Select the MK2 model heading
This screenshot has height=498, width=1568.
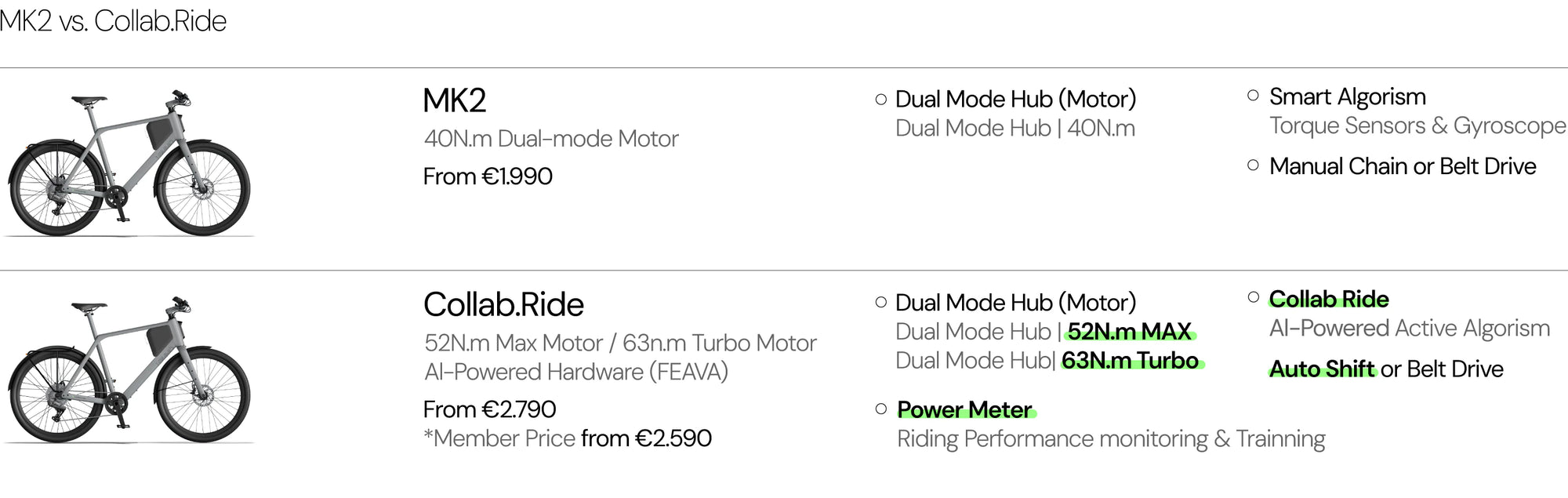(x=455, y=100)
